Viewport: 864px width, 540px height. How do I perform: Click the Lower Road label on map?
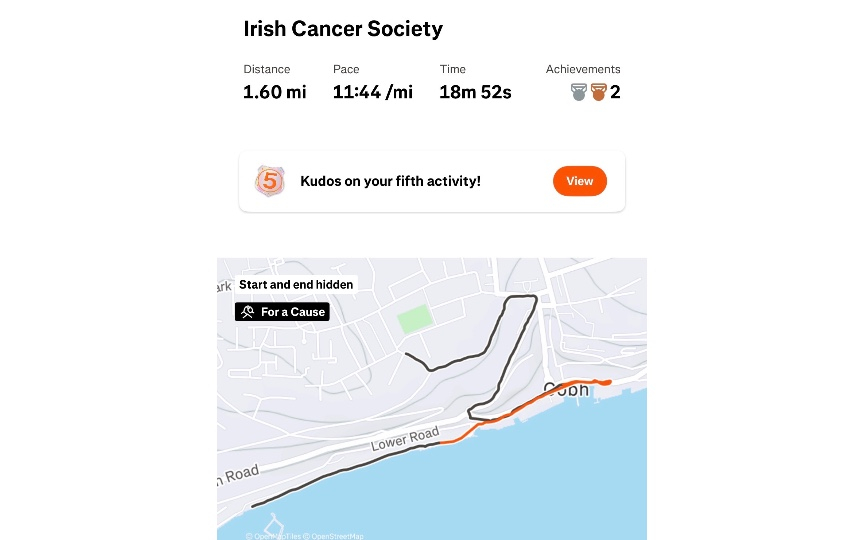(x=404, y=438)
